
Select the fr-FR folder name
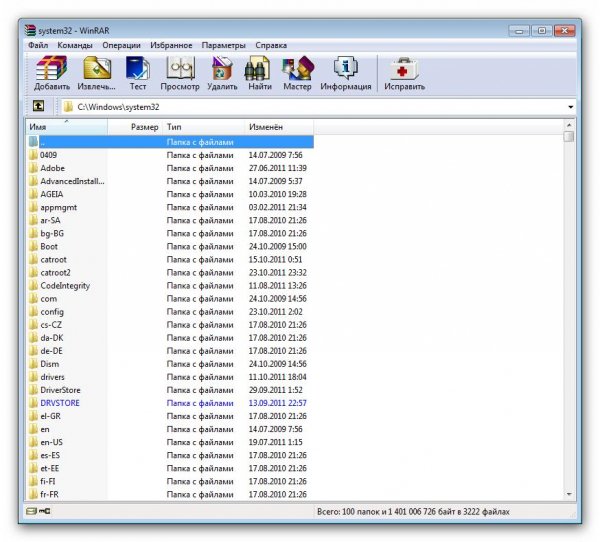coord(49,494)
